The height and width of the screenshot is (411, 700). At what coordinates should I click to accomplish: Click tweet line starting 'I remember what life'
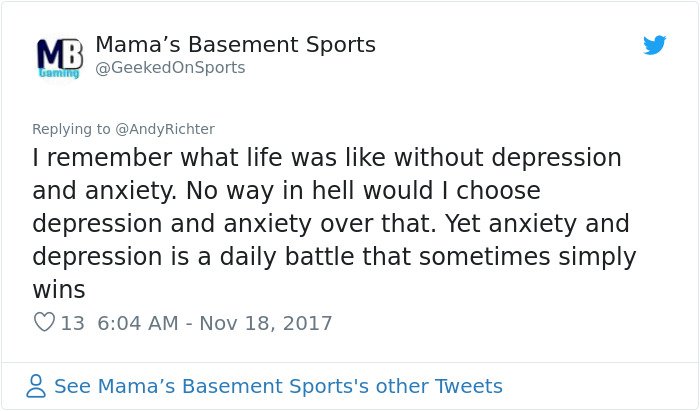click(x=327, y=158)
